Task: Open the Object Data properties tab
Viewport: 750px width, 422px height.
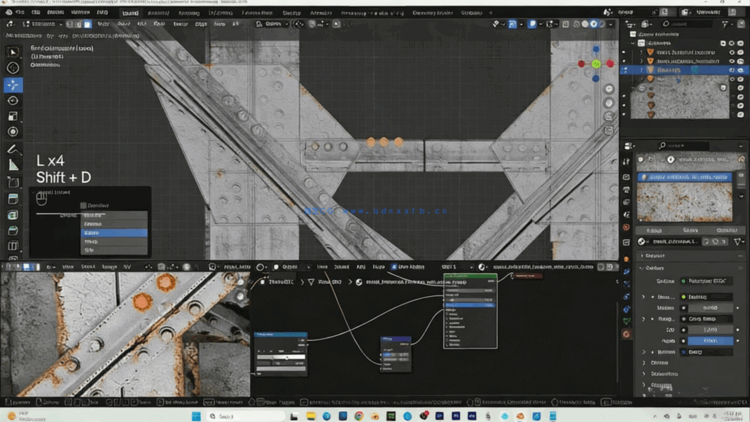Action: click(x=627, y=321)
